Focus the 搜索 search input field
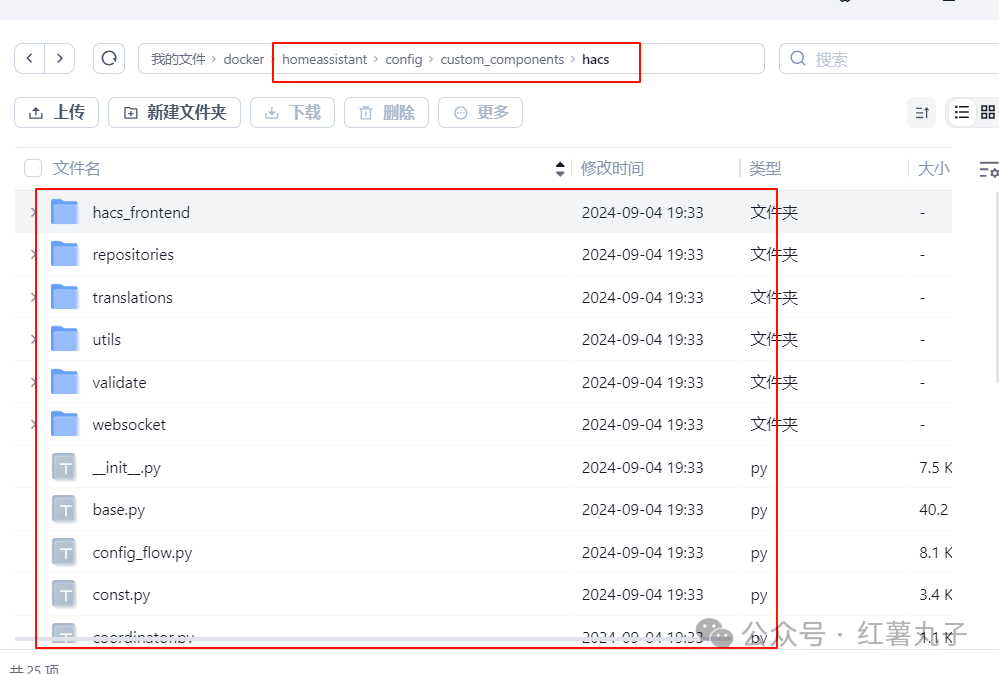The image size is (999, 674). (x=889, y=59)
